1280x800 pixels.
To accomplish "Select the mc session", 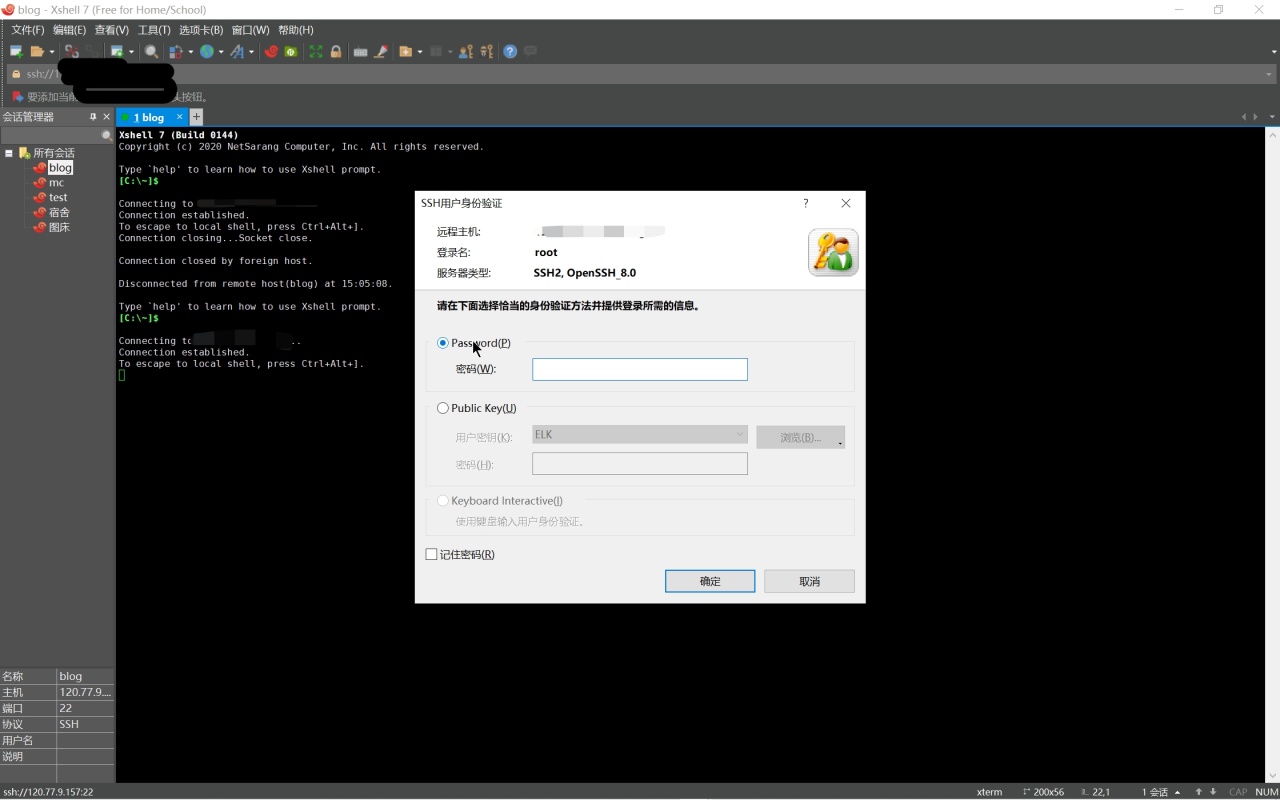I will click(56, 183).
